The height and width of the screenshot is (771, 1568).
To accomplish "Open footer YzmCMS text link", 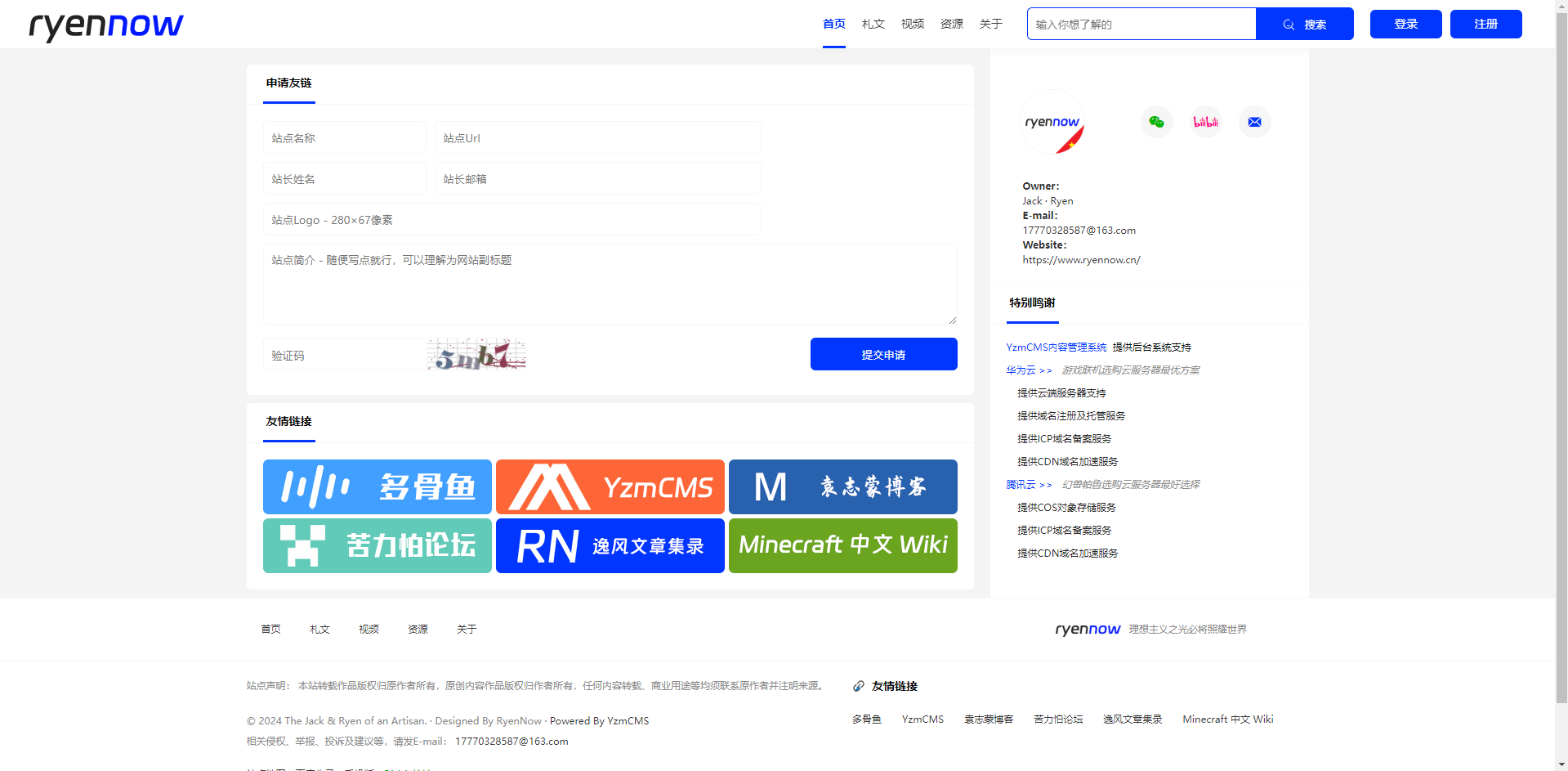I will pos(923,719).
